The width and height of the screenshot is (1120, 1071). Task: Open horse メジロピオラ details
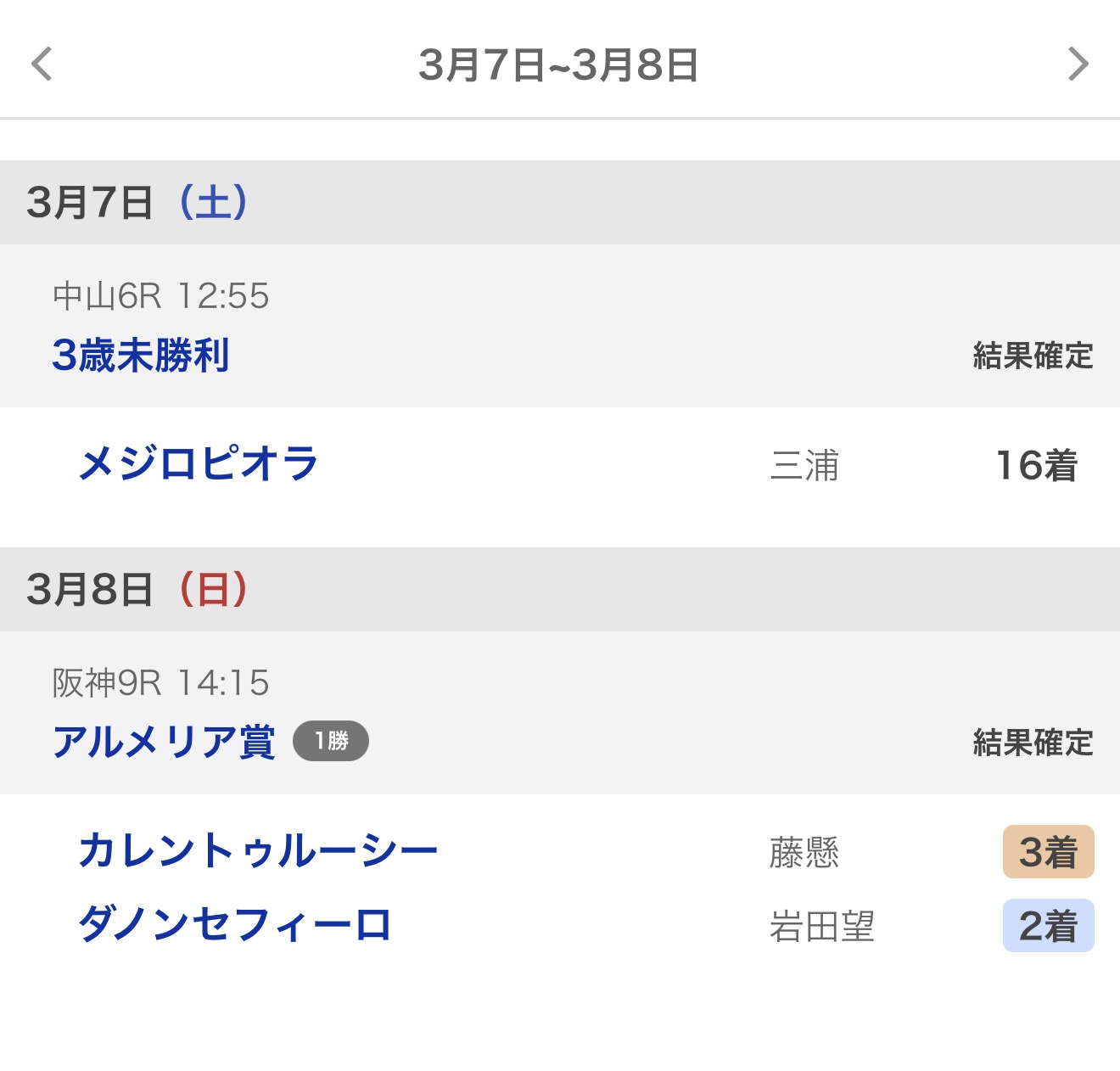(199, 464)
